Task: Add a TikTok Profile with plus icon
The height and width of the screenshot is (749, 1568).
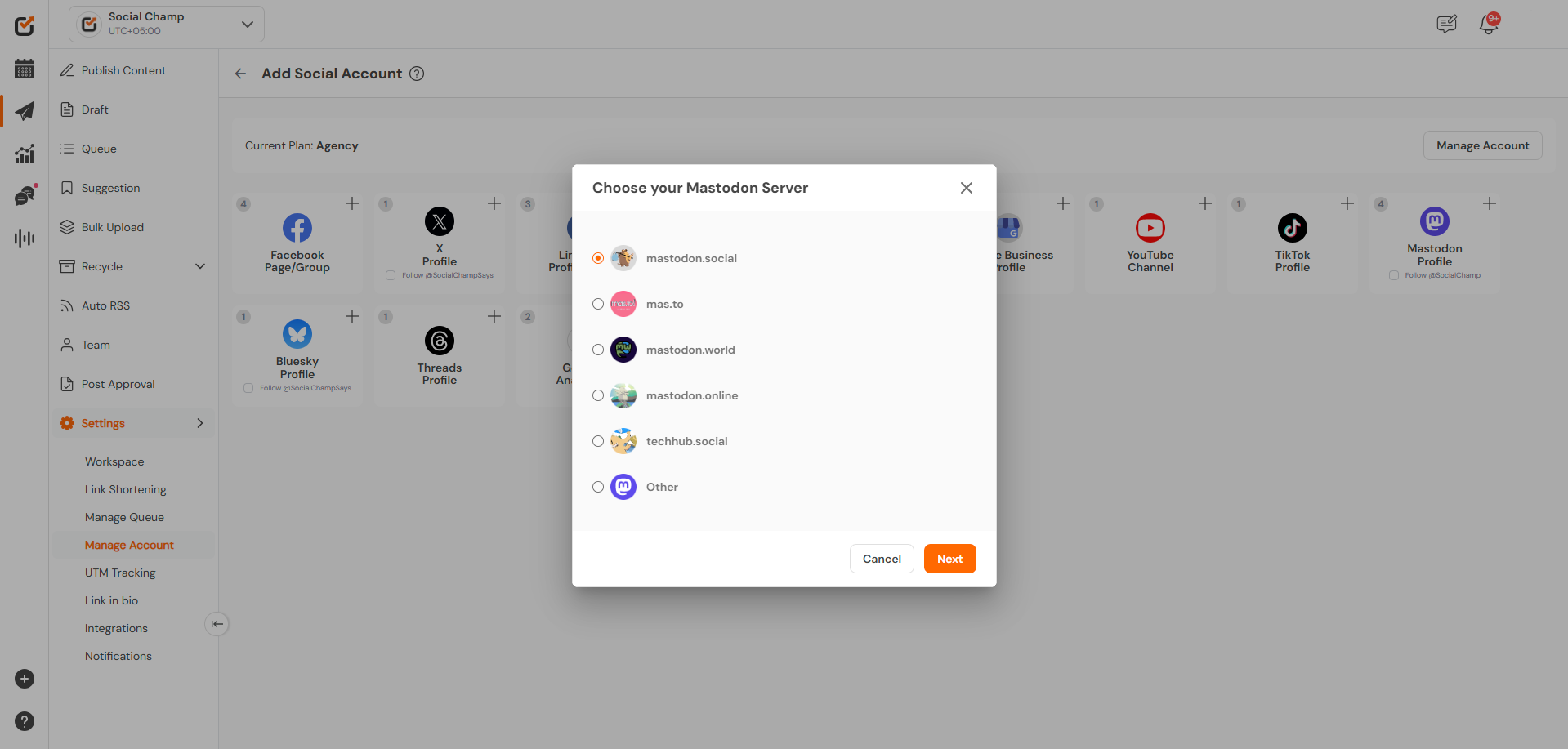Action: coord(1347,203)
